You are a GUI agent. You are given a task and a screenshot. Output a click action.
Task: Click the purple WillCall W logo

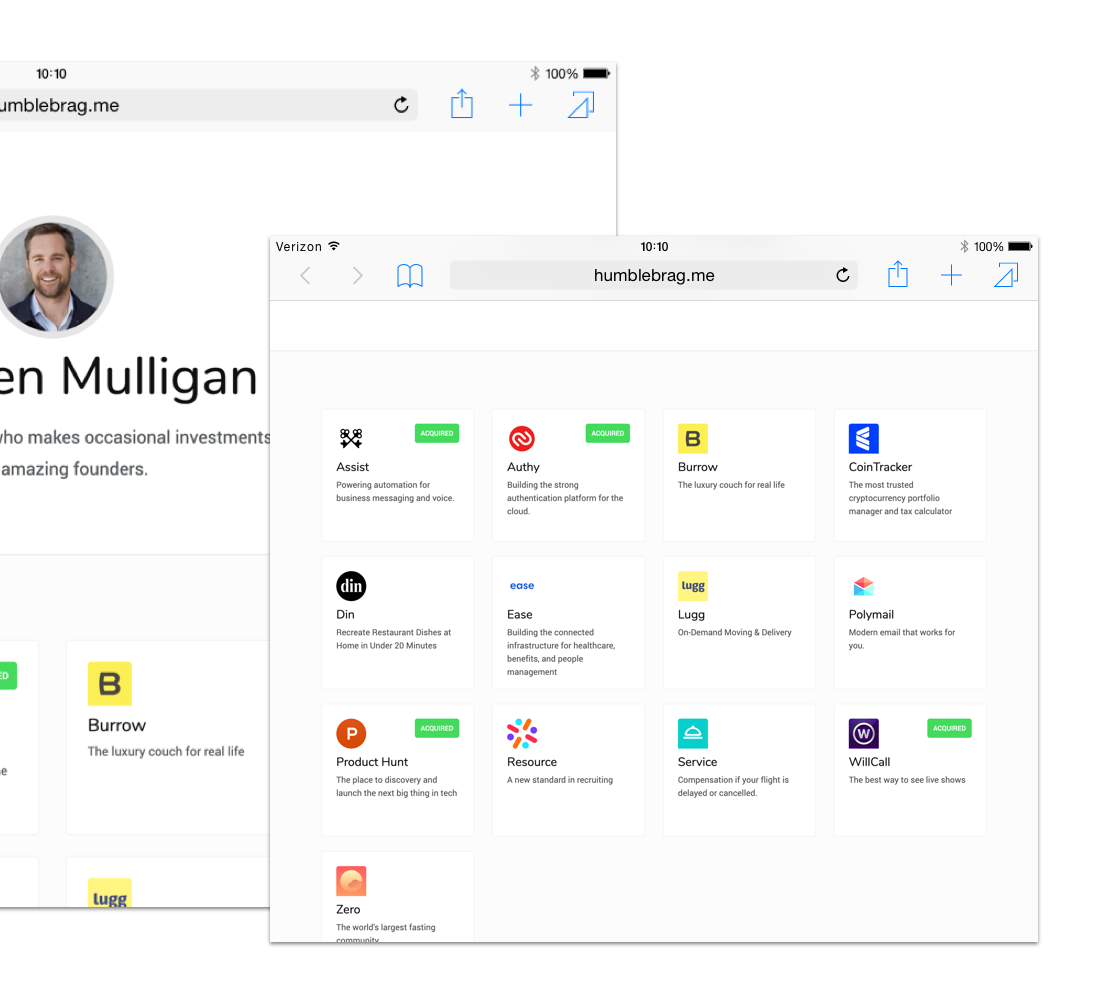pyautogui.click(x=864, y=733)
